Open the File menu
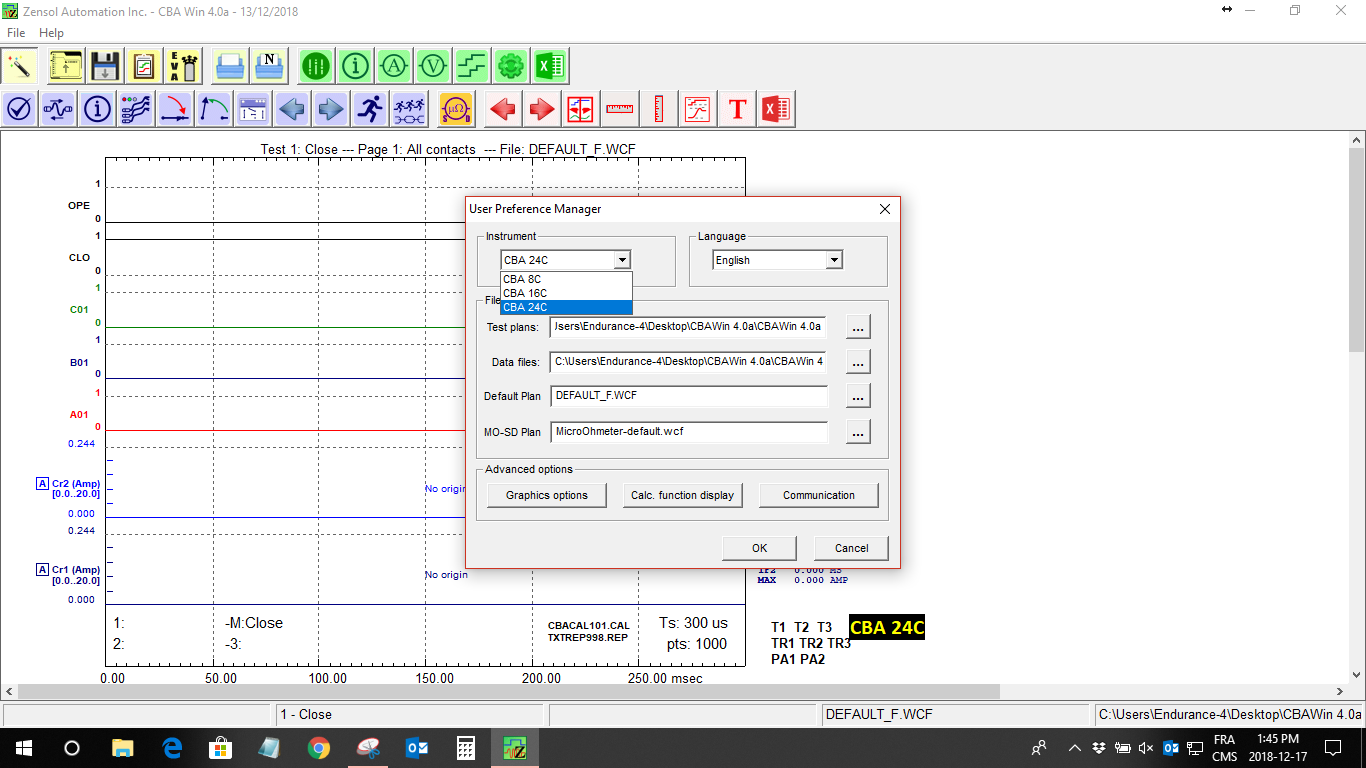Screen dimensions: 1366x768 pyautogui.click(x=16, y=33)
